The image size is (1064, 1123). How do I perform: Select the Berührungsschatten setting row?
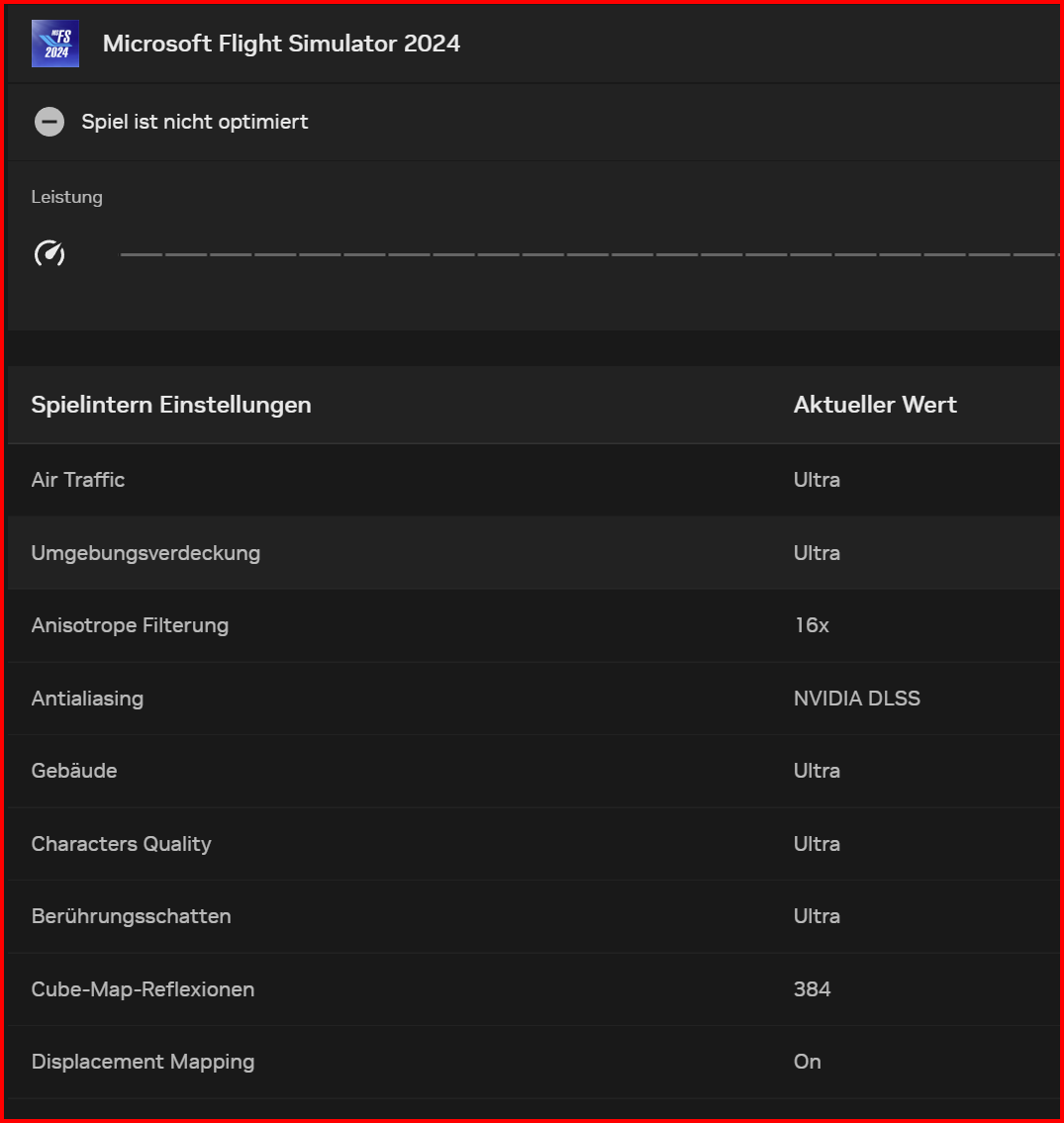(131, 916)
